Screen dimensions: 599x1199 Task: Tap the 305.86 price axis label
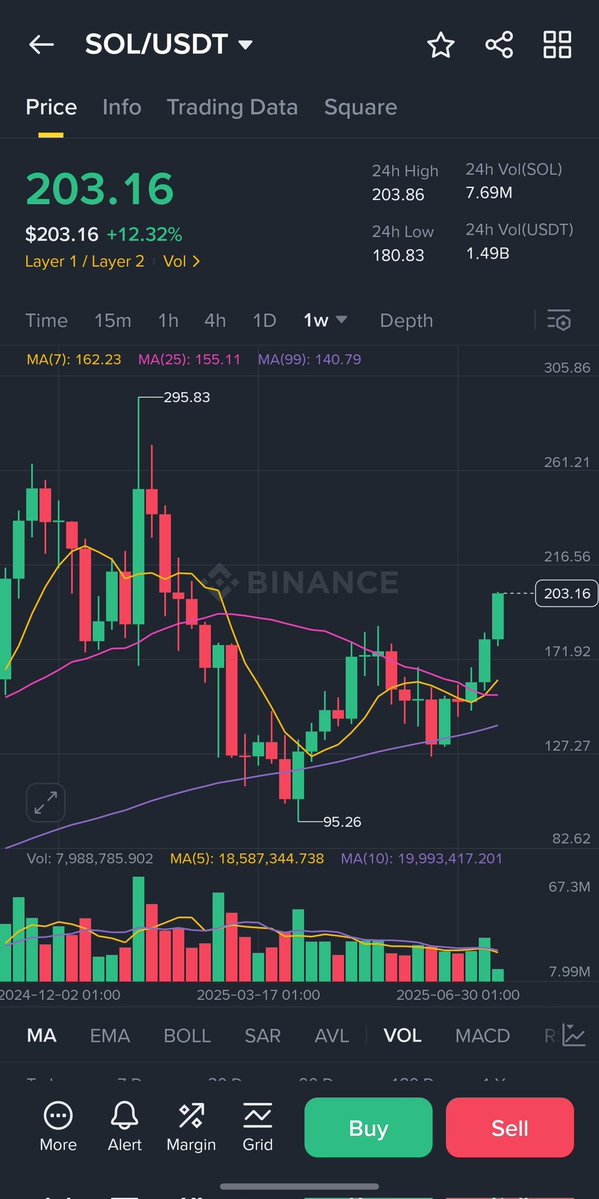click(567, 368)
